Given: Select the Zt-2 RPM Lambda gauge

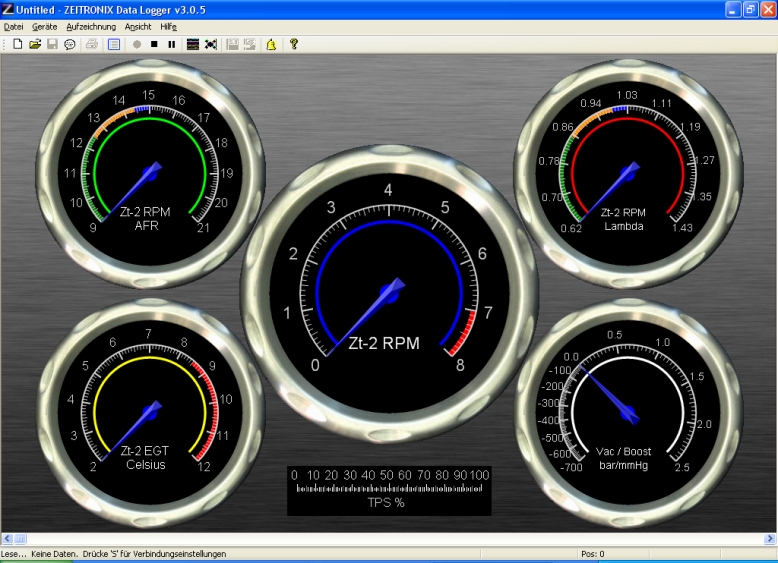Looking at the screenshot, I should pyautogui.click(x=628, y=174).
